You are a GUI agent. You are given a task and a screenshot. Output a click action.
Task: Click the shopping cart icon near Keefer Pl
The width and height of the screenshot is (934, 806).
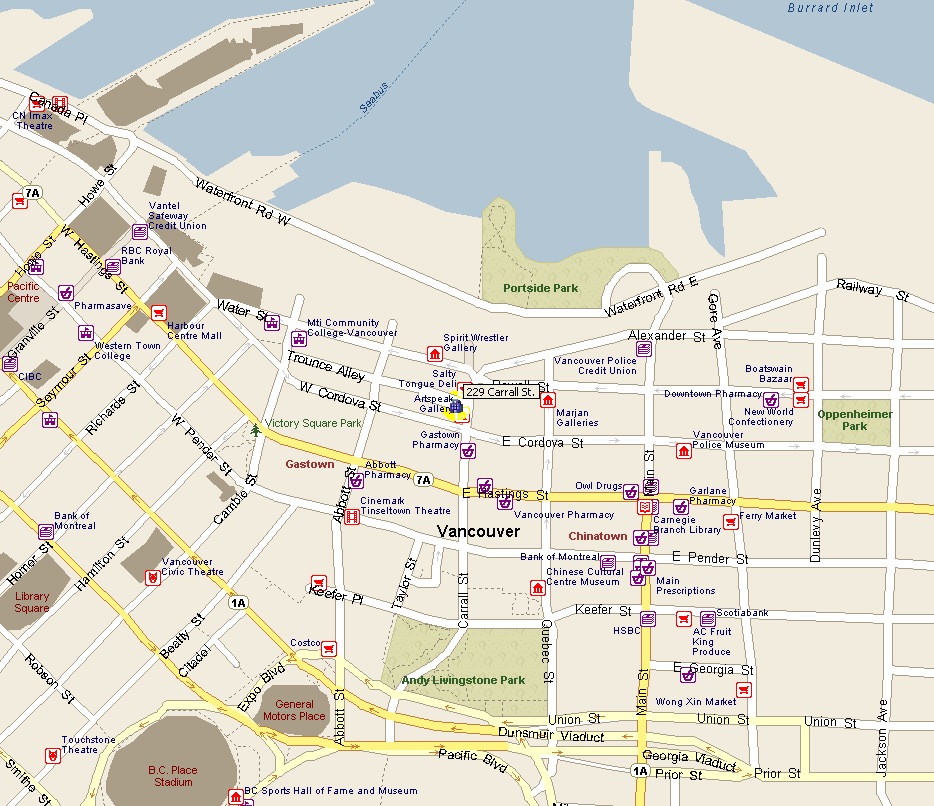319,582
